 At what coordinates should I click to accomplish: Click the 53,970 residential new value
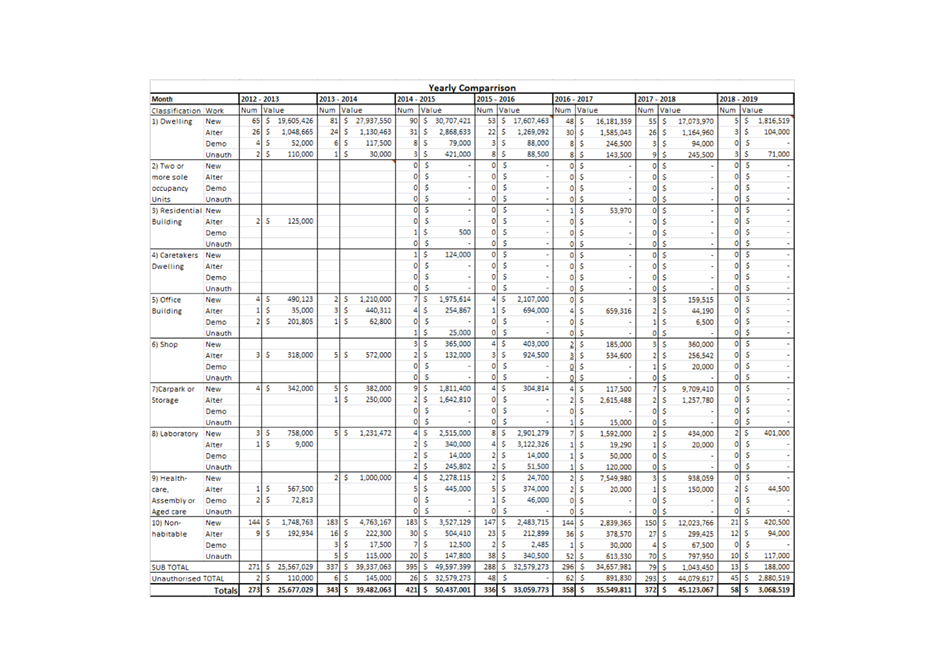tap(620, 210)
